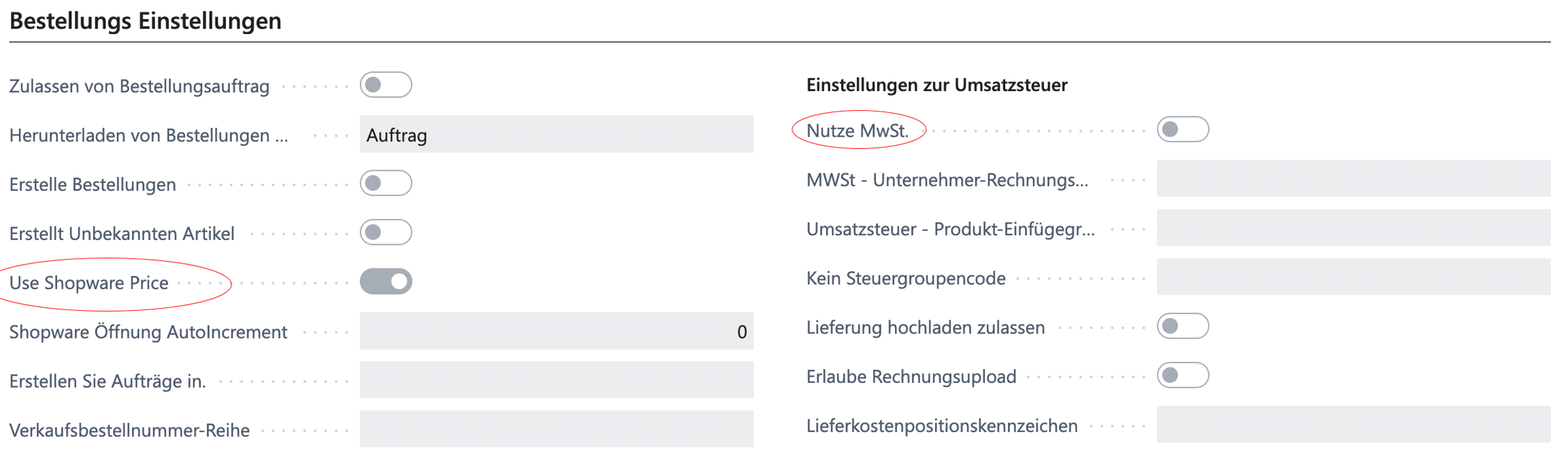The image size is (1568, 455).
Task: Click the Use Shopware Price label
Action: pyautogui.click(x=89, y=283)
